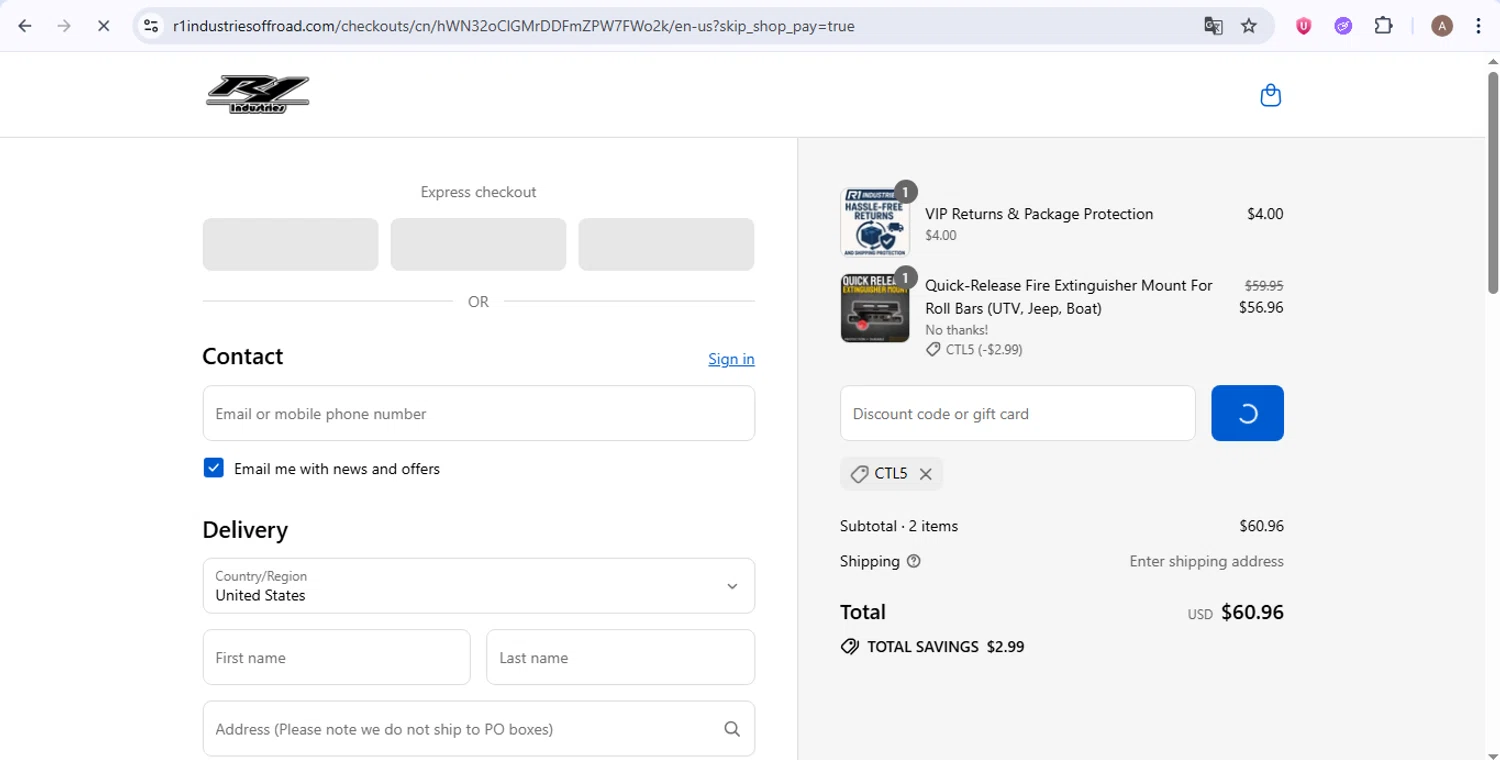1500x760 pixels.
Task: Click the discount apply button
Action: (1247, 413)
